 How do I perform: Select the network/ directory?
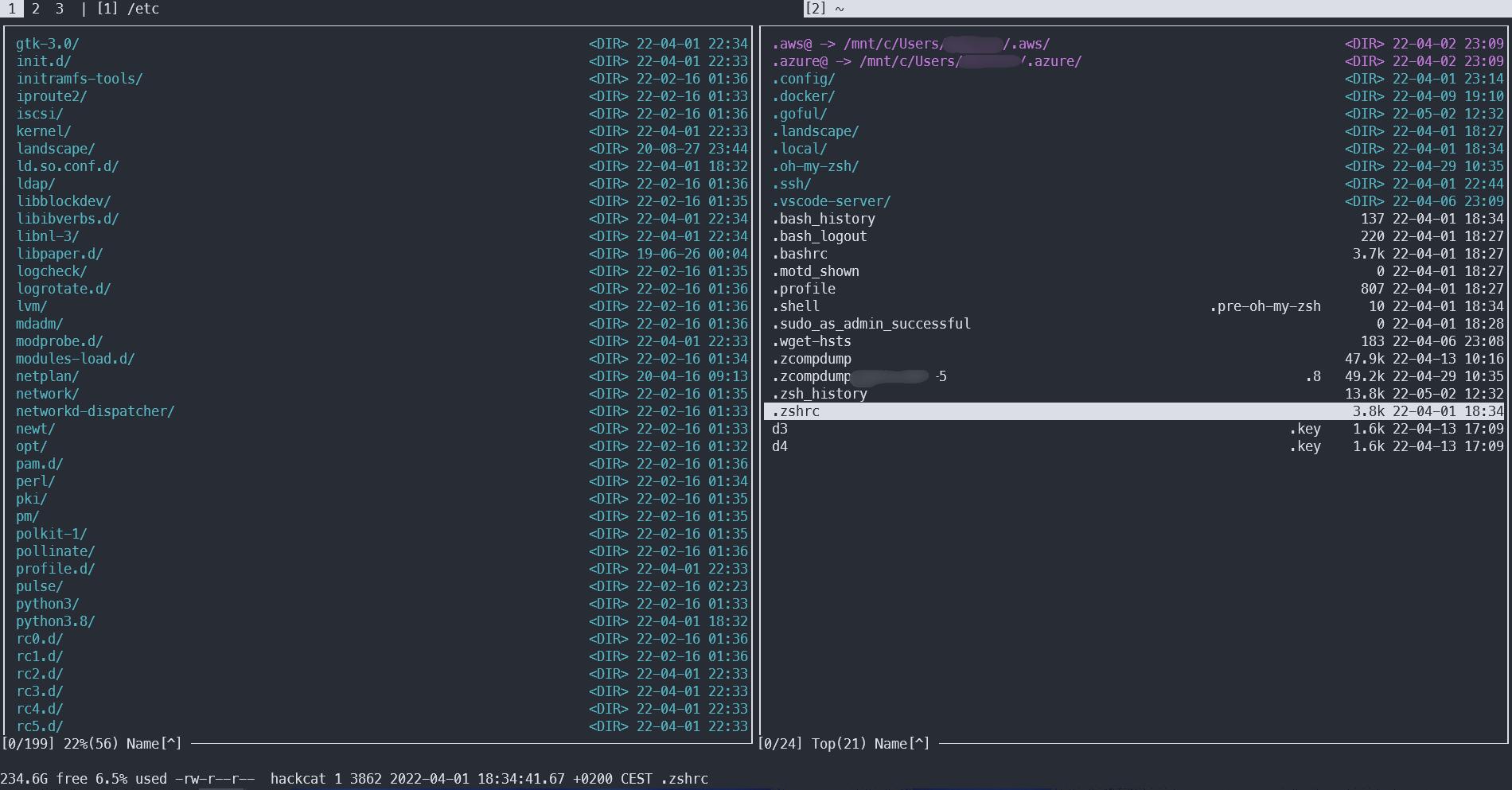point(382,394)
